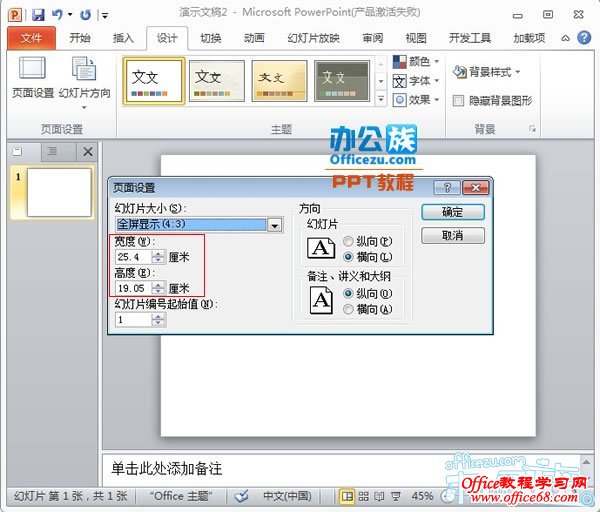
Task: Click the spell check status bar icon
Action: point(242,496)
